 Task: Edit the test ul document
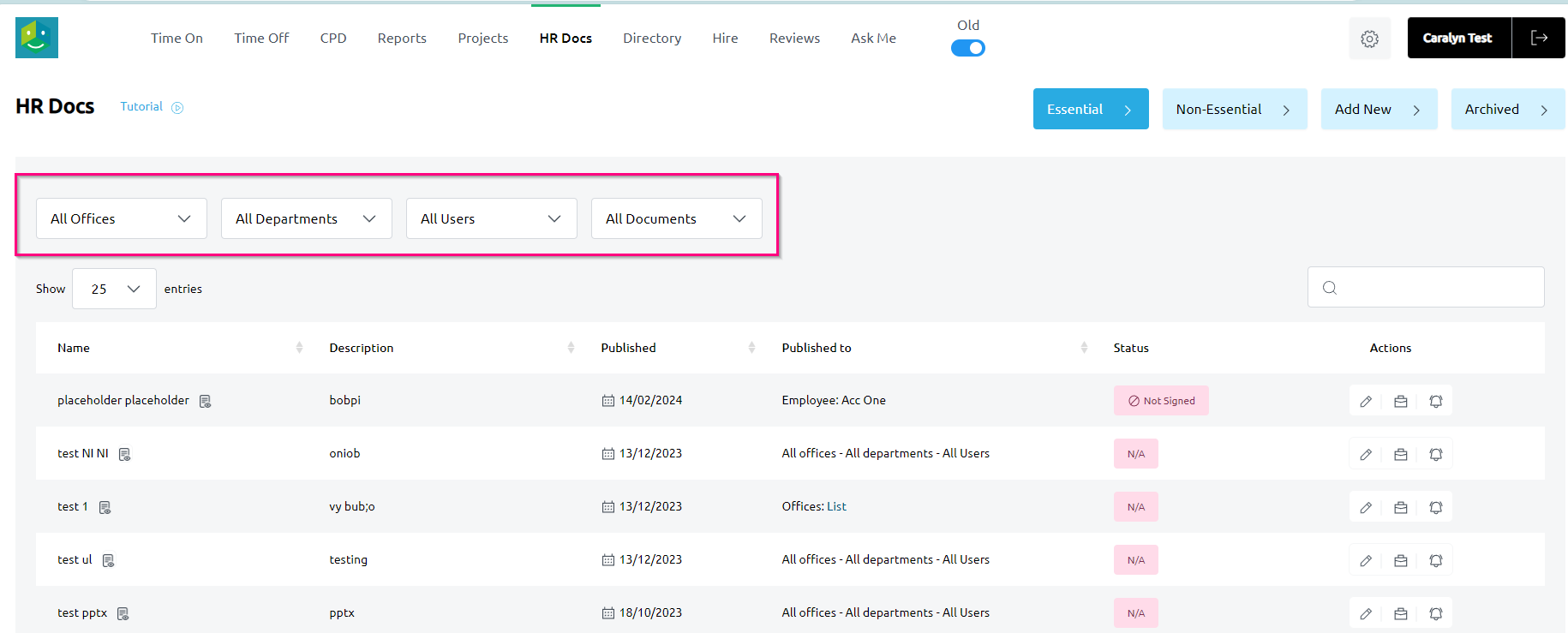[x=1366, y=560]
